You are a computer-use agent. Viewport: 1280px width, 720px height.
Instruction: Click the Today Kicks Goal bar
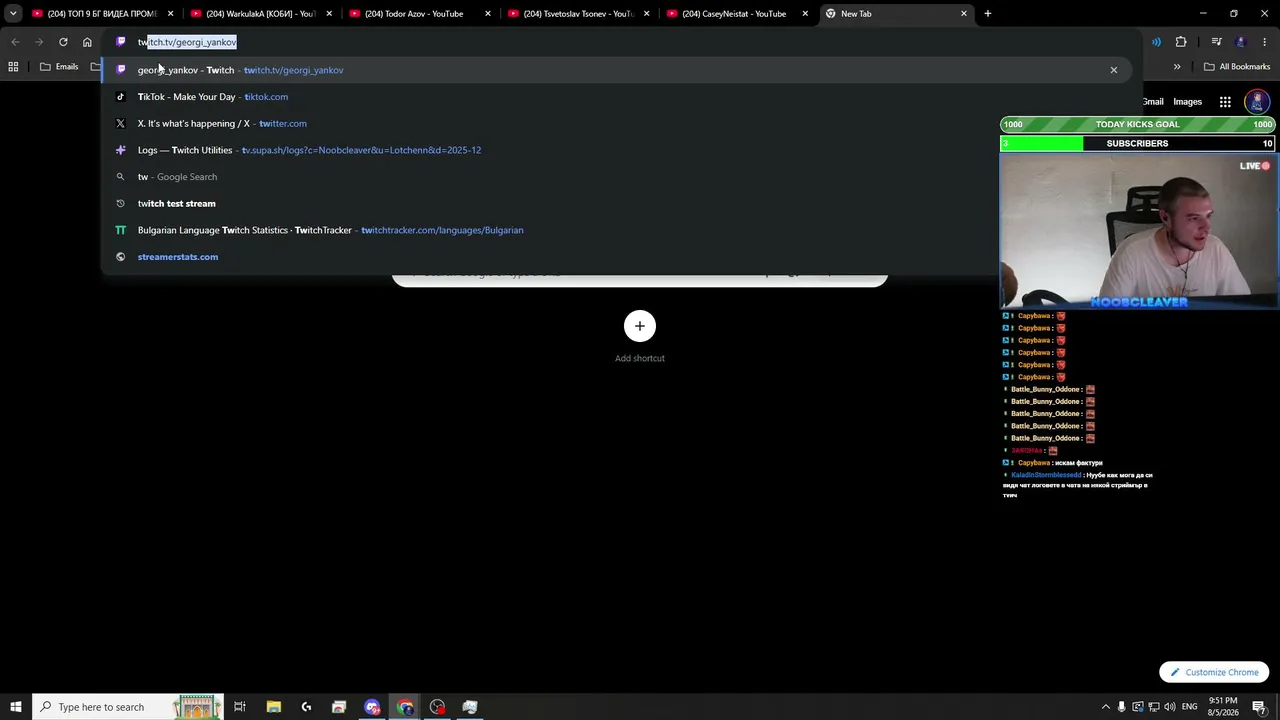pyautogui.click(x=1138, y=125)
